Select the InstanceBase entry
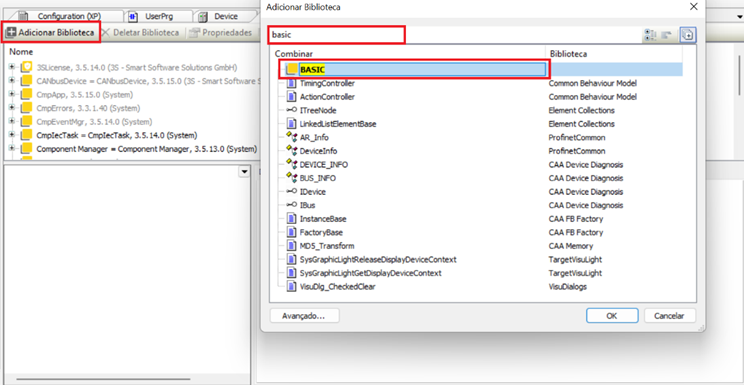Screen dimensions: 744x385 (x=323, y=219)
